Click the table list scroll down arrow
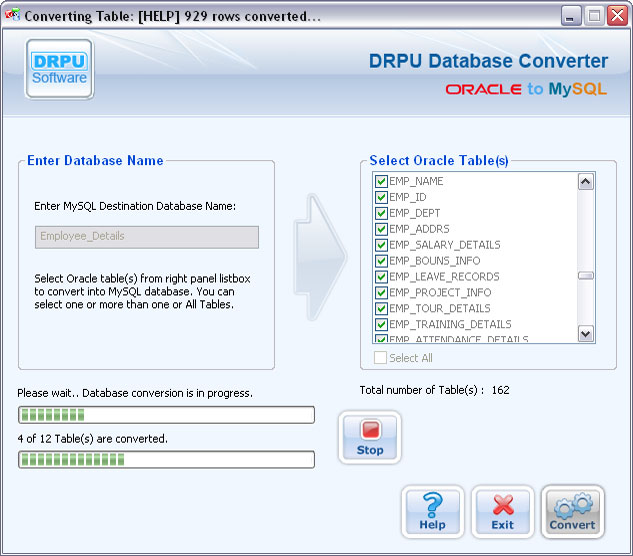The width and height of the screenshot is (633, 556). (x=586, y=334)
